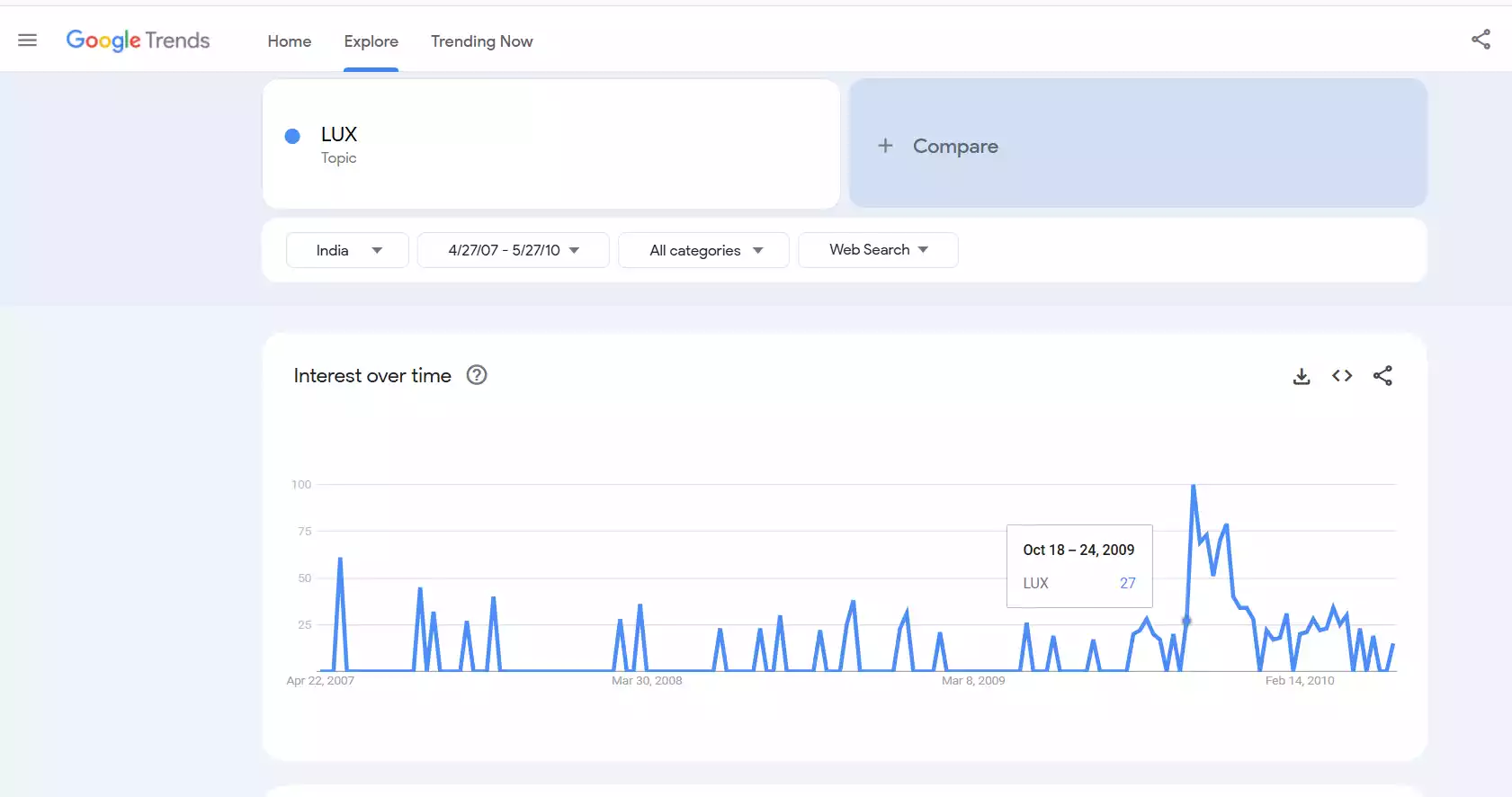Click the blue LUX color dot

click(x=292, y=137)
